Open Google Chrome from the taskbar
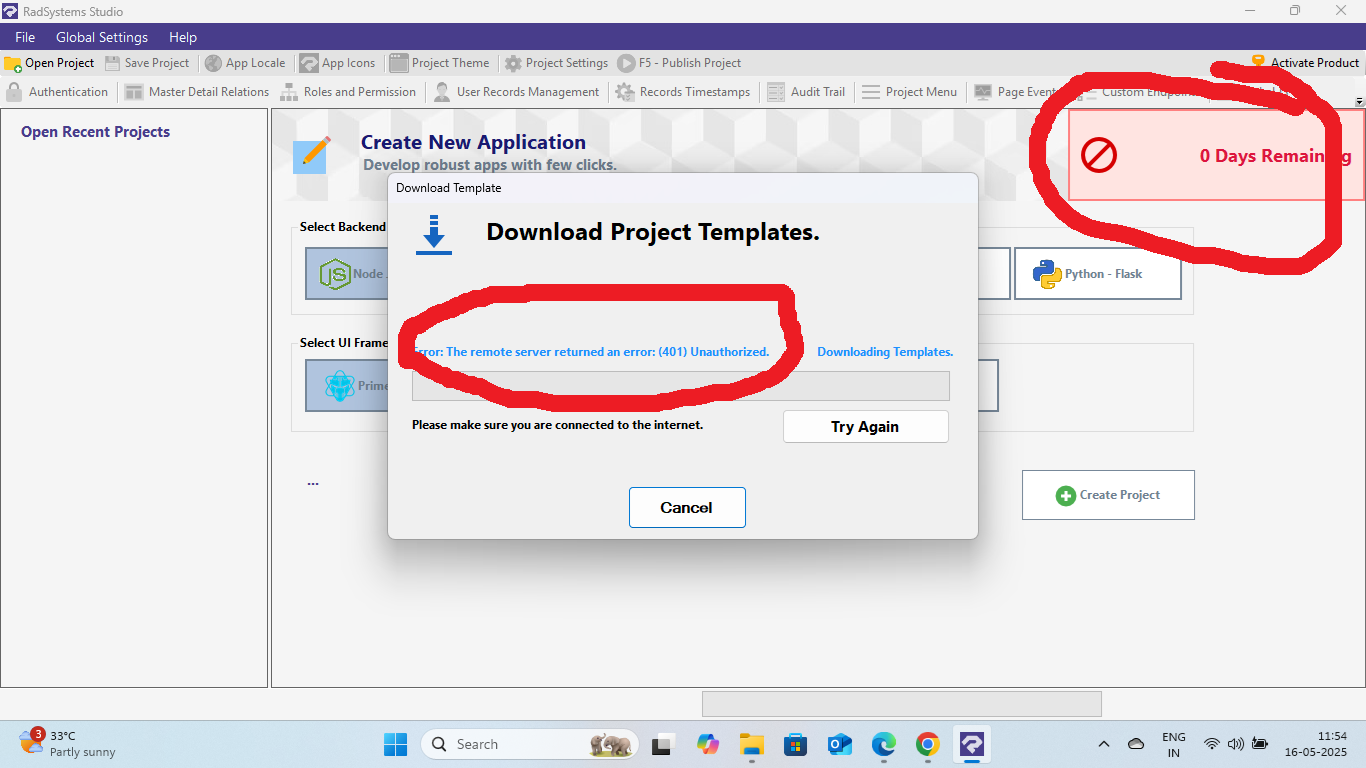Image resolution: width=1366 pixels, height=768 pixels. click(x=928, y=744)
